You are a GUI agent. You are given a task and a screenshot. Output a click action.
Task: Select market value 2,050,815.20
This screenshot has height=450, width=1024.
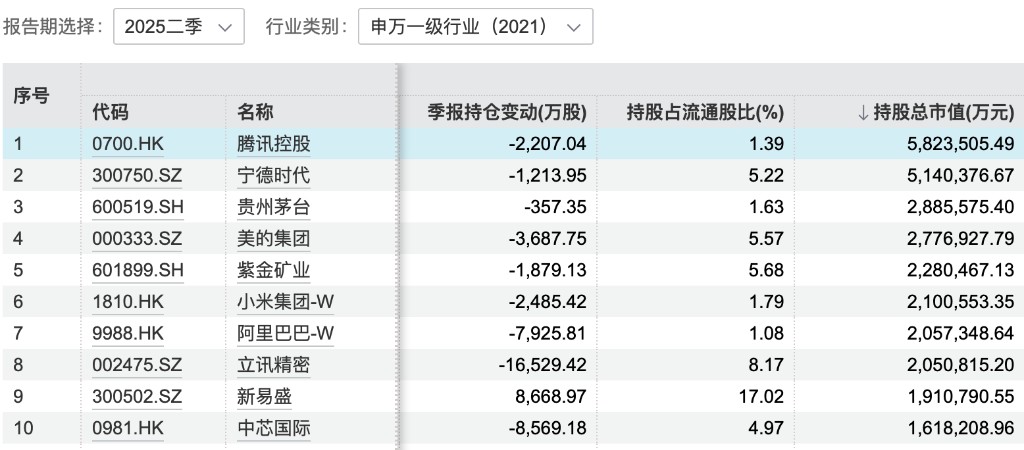tap(961, 365)
